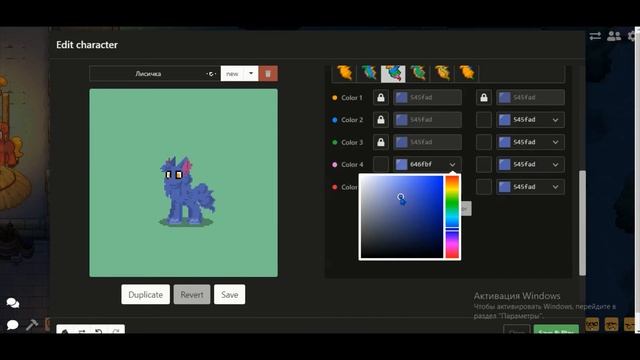Click the highlighted third multicolor pattern thumbnail

(x=393, y=73)
